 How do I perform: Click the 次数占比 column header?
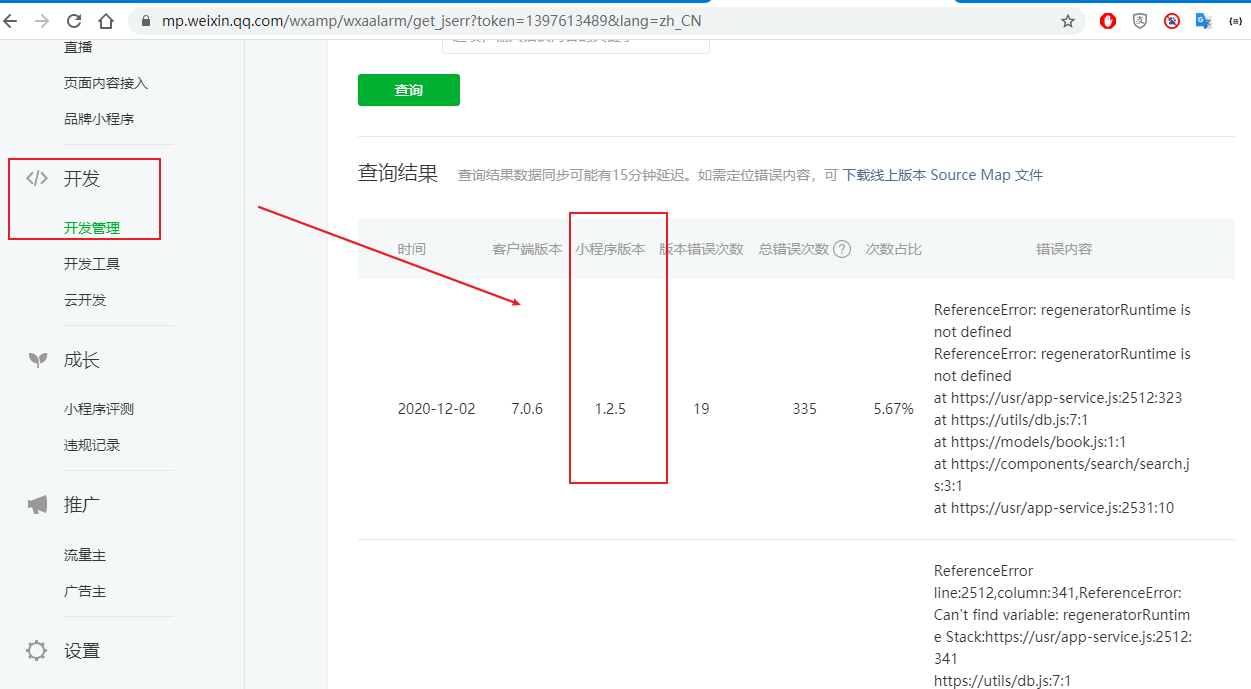(894, 249)
